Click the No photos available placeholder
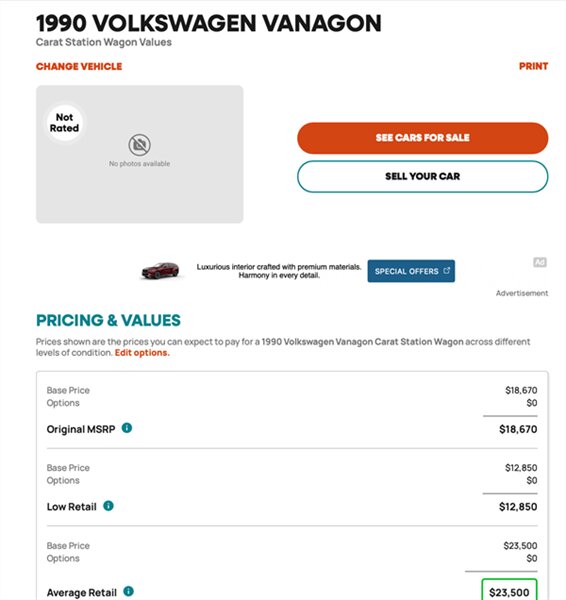This screenshot has height=600, width=566. [x=139, y=154]
